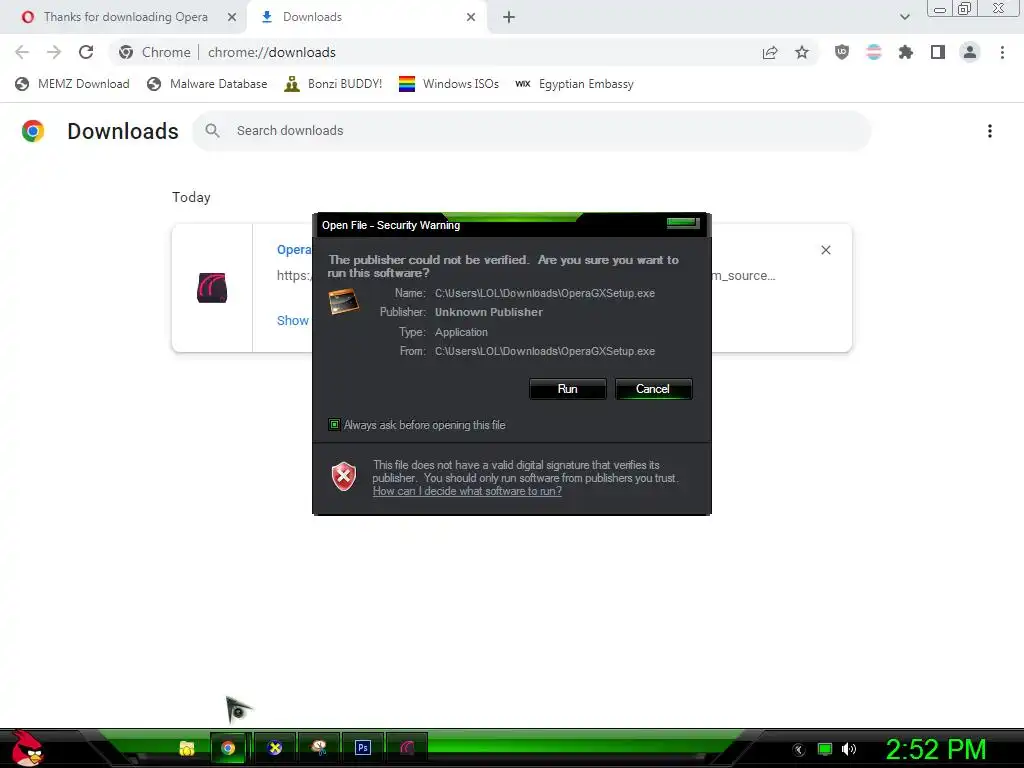Image resolution: width=1024 pixels, height=768 pixels.
Task: Open the Paint taskbar icon
Action: pos(319,748)
